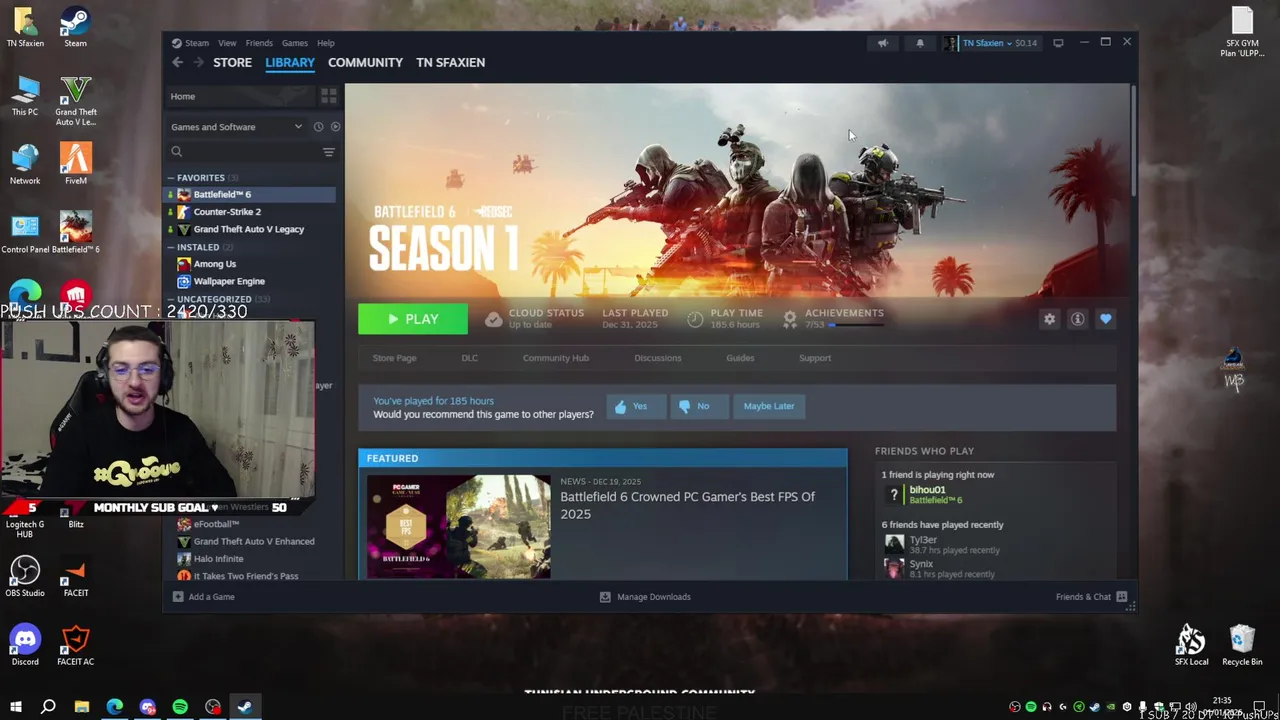The image size is (1280, 720).
Task: Open the Games menu
Action: [294, 43]
